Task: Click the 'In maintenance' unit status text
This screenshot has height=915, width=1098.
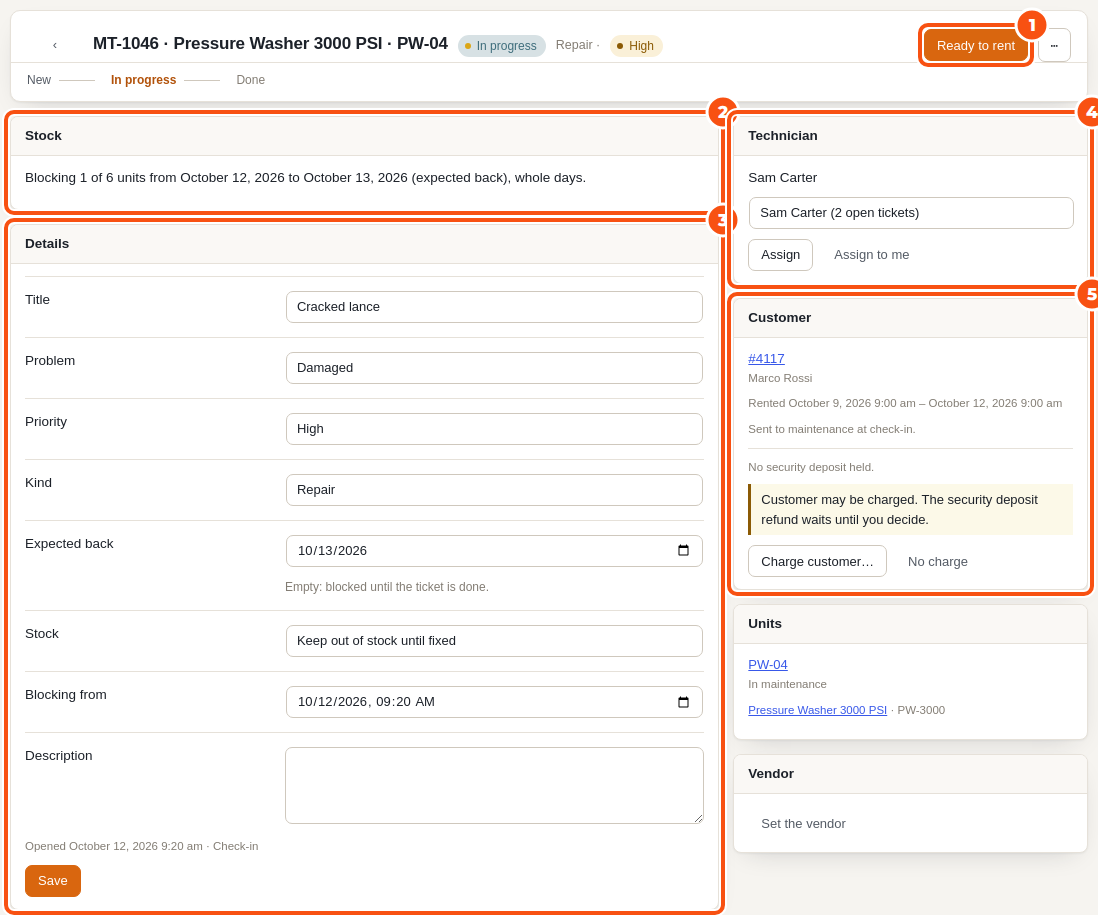Action: pos(787,684)
